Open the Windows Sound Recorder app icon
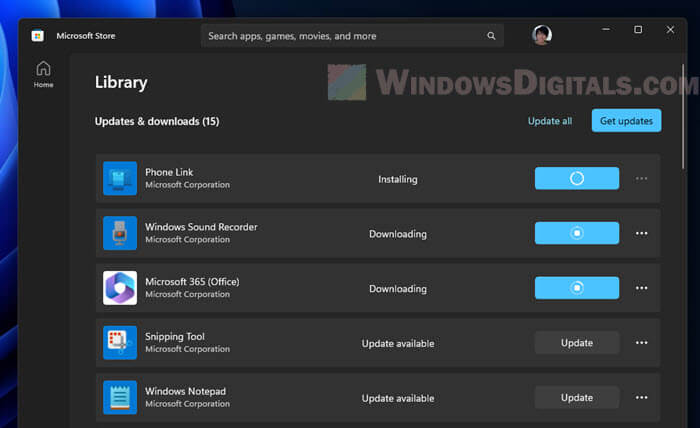Viewport: 700px width, 428px height. [120, 233]
